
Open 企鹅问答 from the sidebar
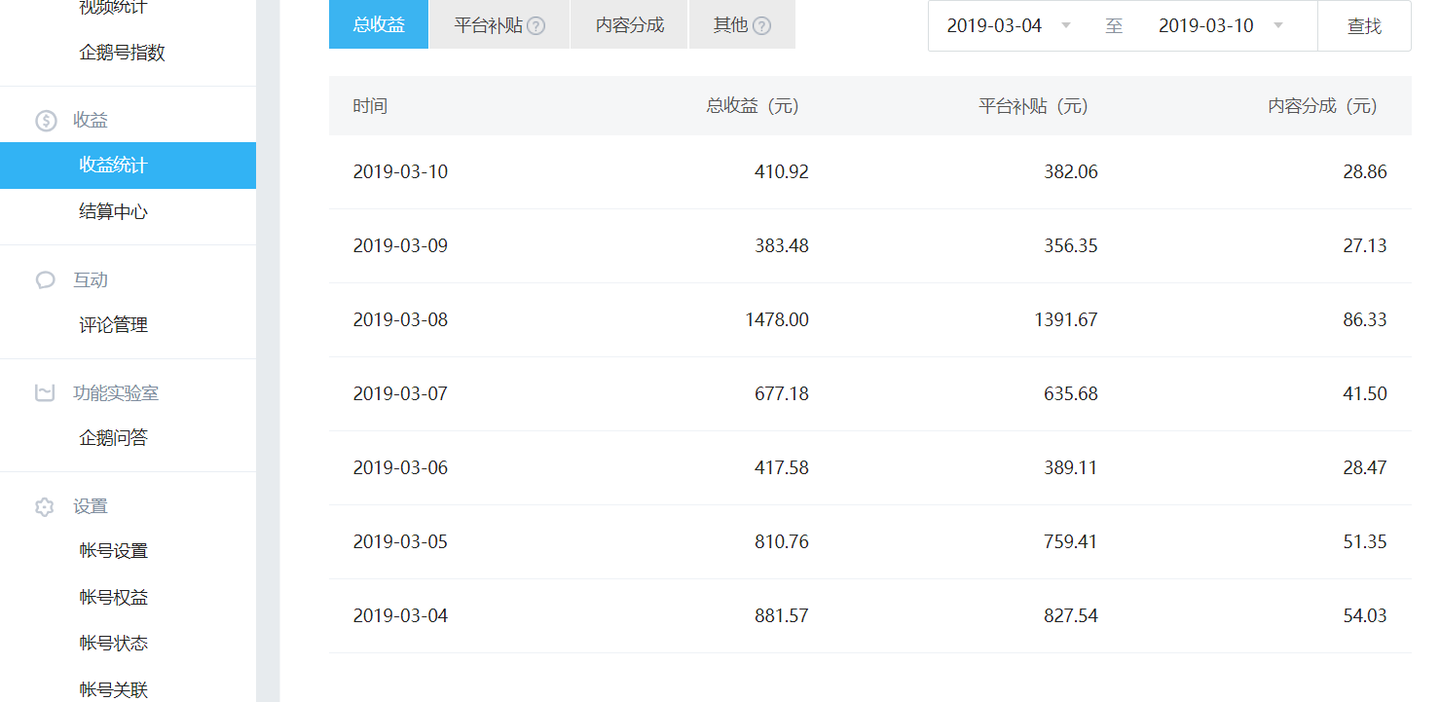tap(113, 438)
